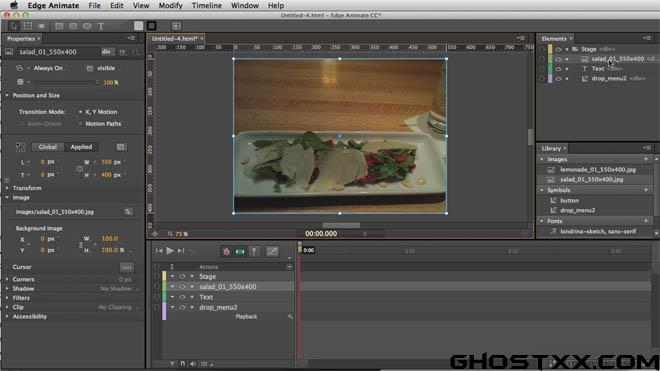
Task: Expand the Corners section
Action: [x=7, y=279]
